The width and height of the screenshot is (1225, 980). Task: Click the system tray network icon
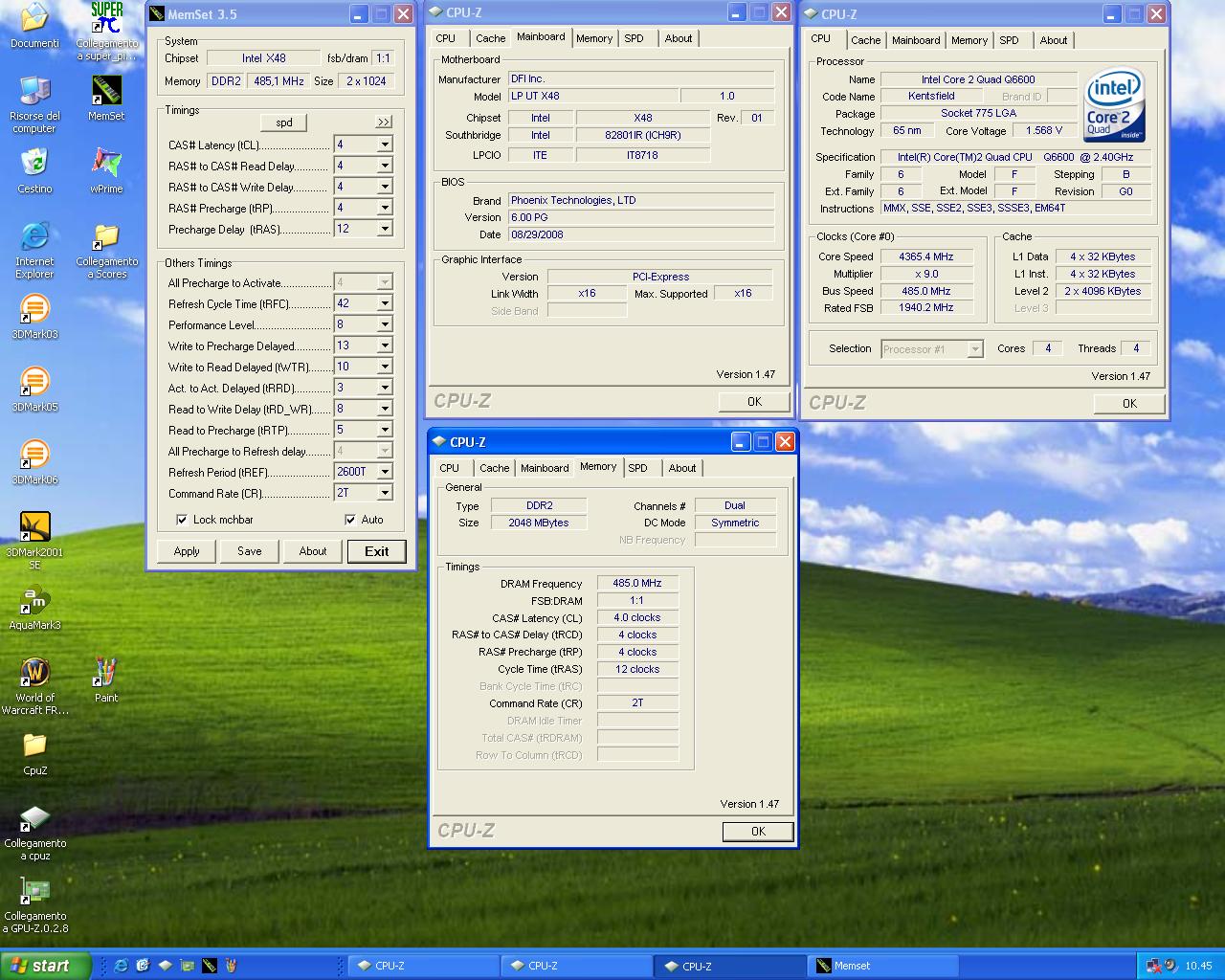1153,966
